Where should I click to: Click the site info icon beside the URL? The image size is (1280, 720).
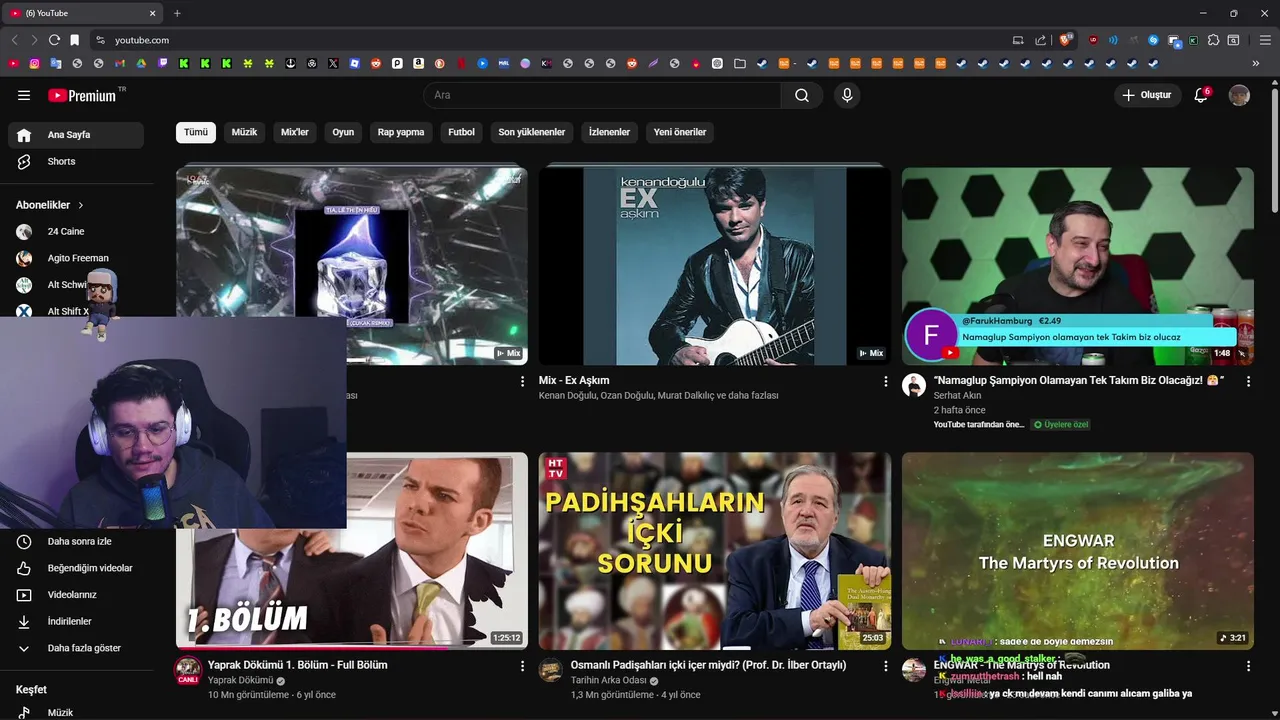click(x=100, y=40)
